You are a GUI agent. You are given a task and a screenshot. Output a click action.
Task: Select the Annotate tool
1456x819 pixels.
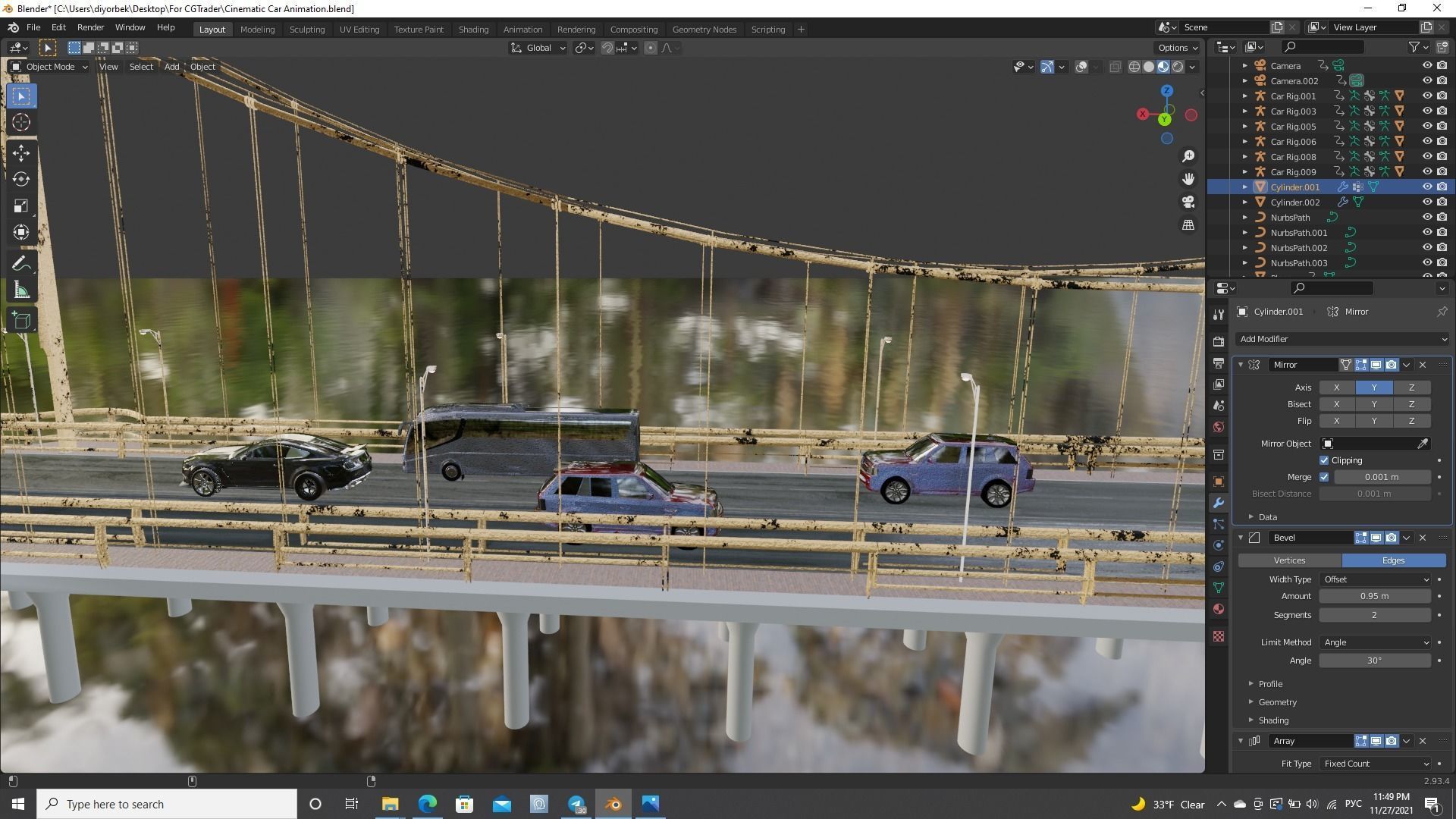click(x=21, y=263)
